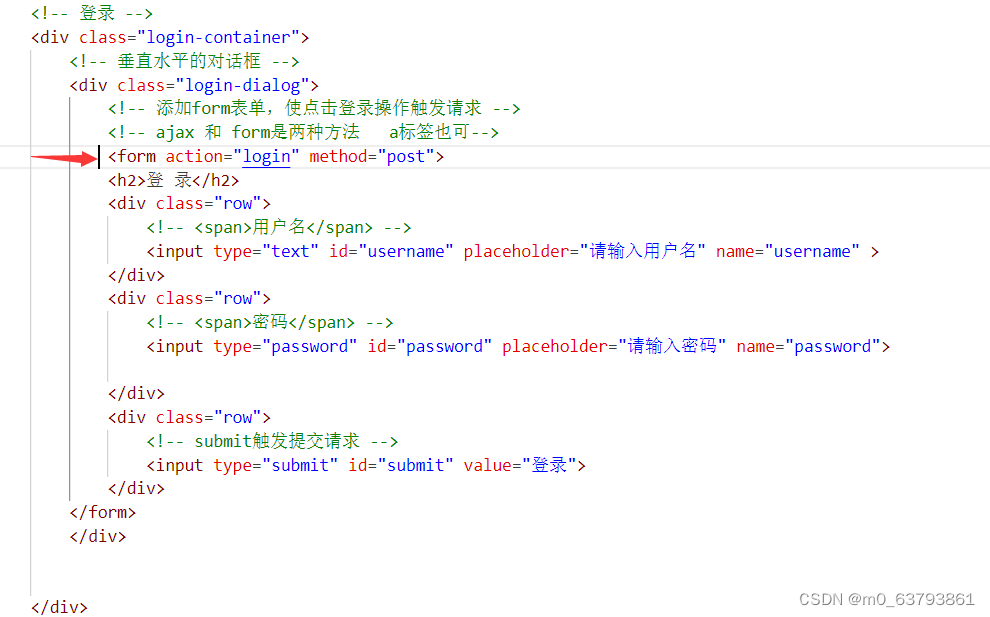Click the commented span "密码" line
990x617 pixels.
pyautogui.click(x=270, y=323)
